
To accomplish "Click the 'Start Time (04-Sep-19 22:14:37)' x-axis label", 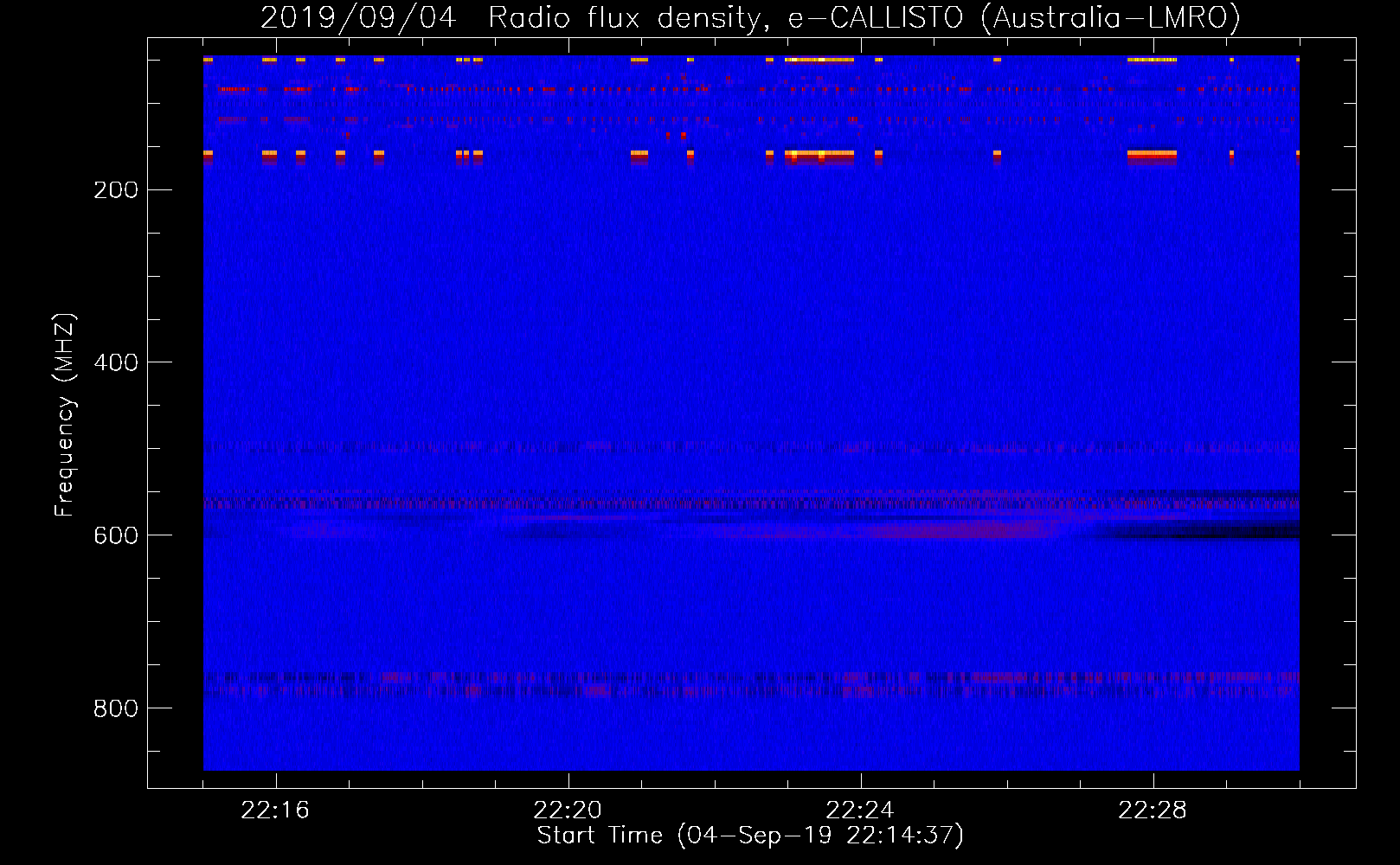I will 750,836.
